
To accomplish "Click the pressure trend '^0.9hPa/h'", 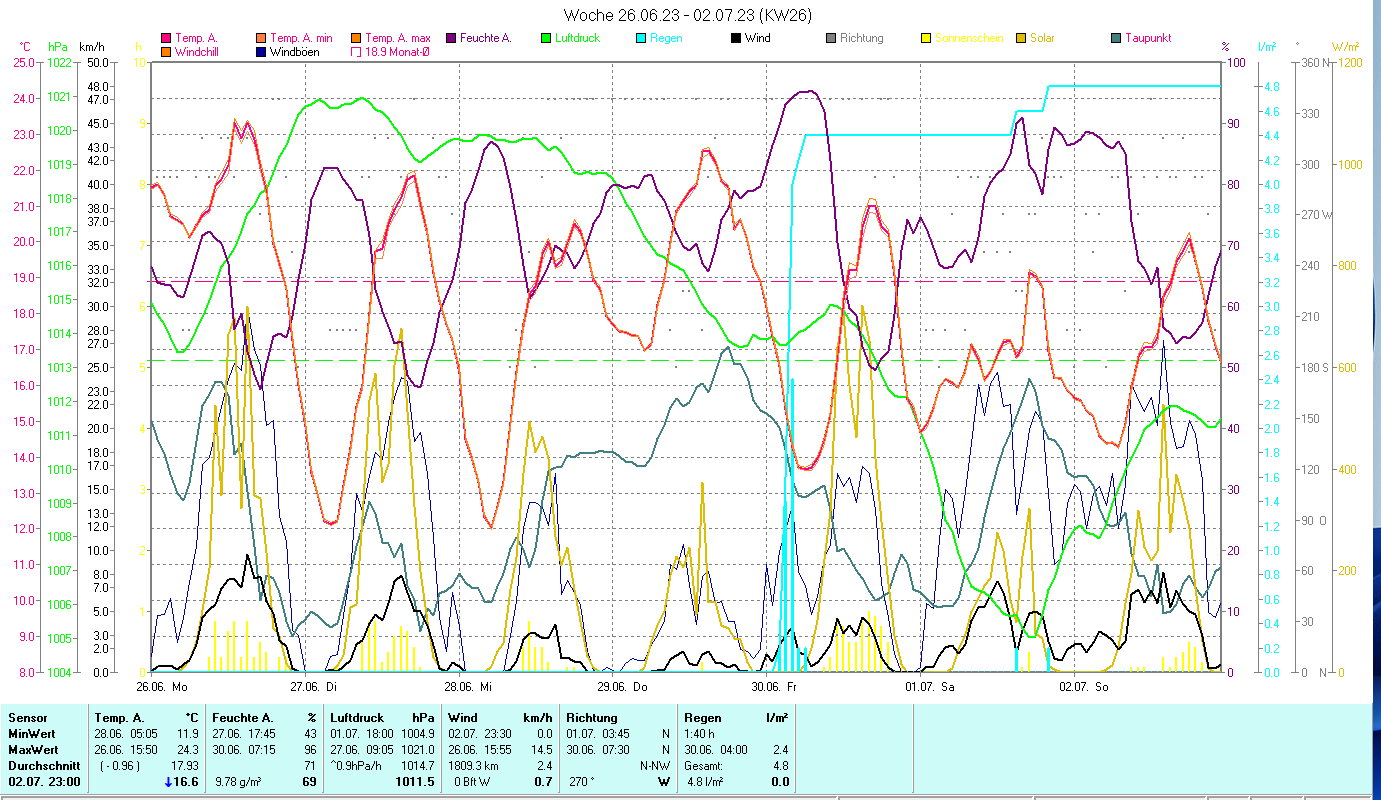I will click(x=357, y=766).
